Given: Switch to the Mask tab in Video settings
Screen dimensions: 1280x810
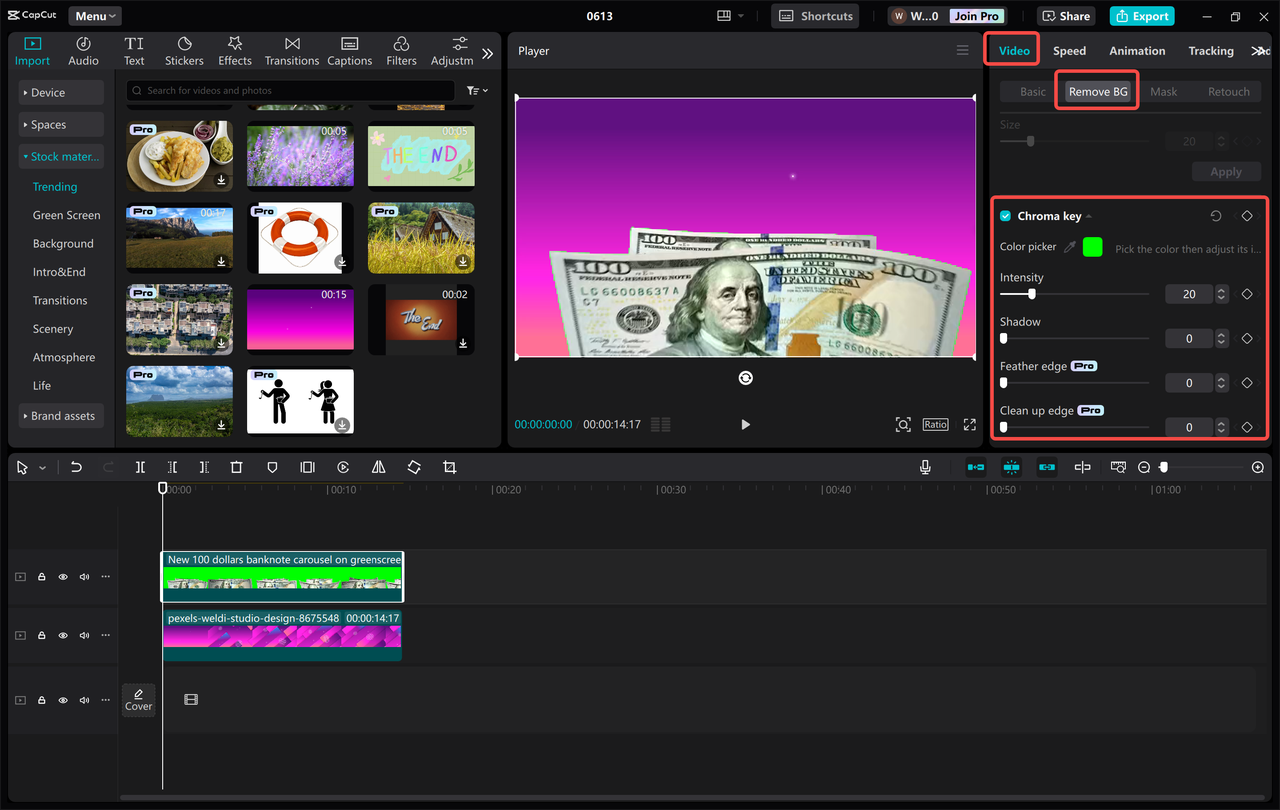Looking at the screenshot, I should tap(1163, 91).
